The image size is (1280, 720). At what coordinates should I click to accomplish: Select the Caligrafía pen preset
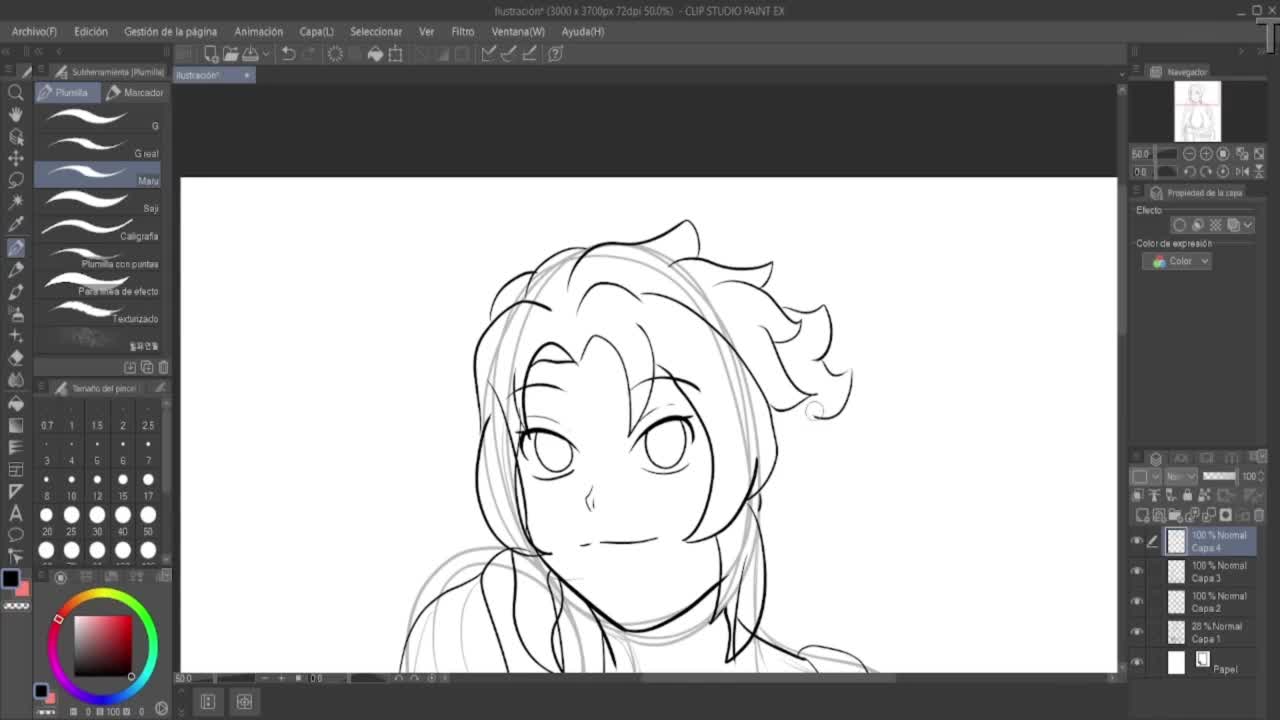coord(98,234)
